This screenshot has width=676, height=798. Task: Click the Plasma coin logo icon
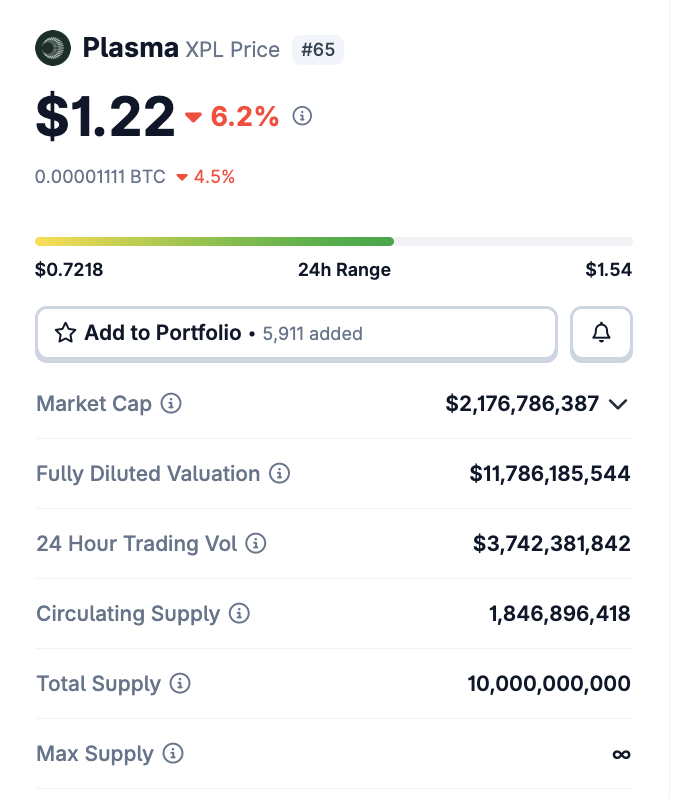click(53, 48)
